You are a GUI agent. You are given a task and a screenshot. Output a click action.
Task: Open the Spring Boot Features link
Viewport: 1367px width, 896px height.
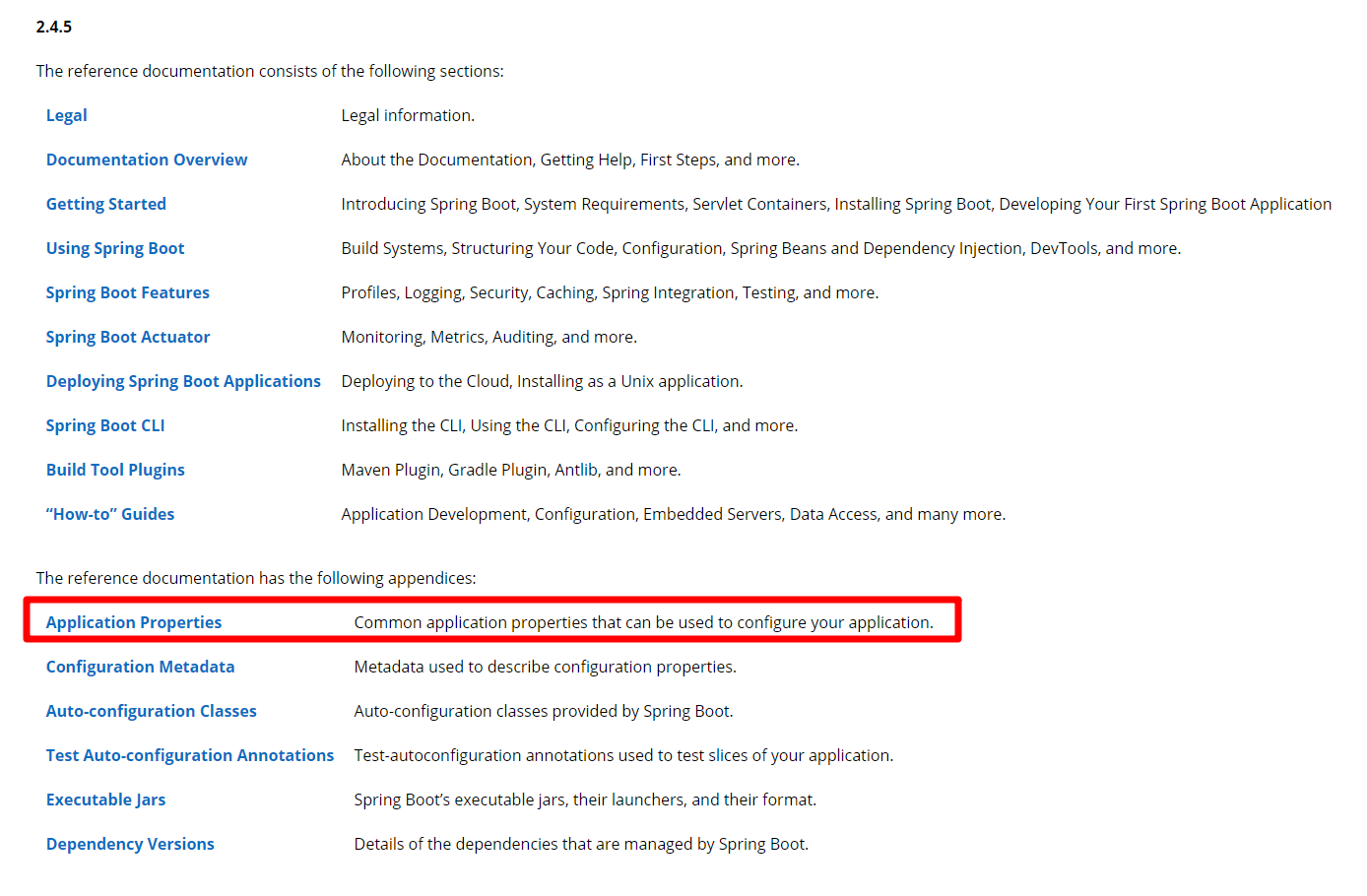(128, 292)
